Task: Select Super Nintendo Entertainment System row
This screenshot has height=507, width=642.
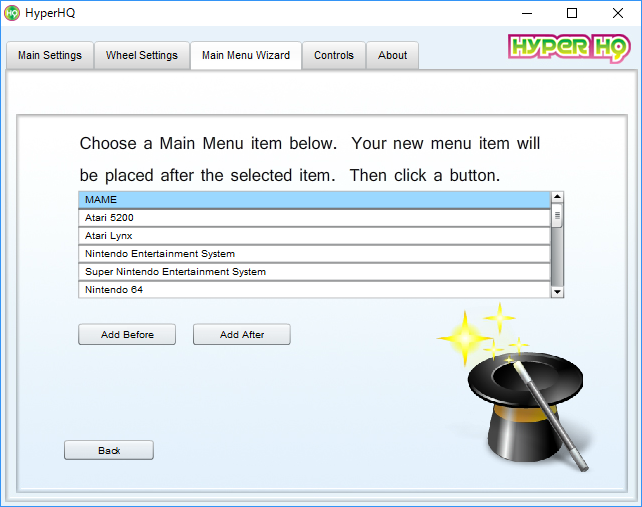Action: pyautogui.click(x=314, y=272)
